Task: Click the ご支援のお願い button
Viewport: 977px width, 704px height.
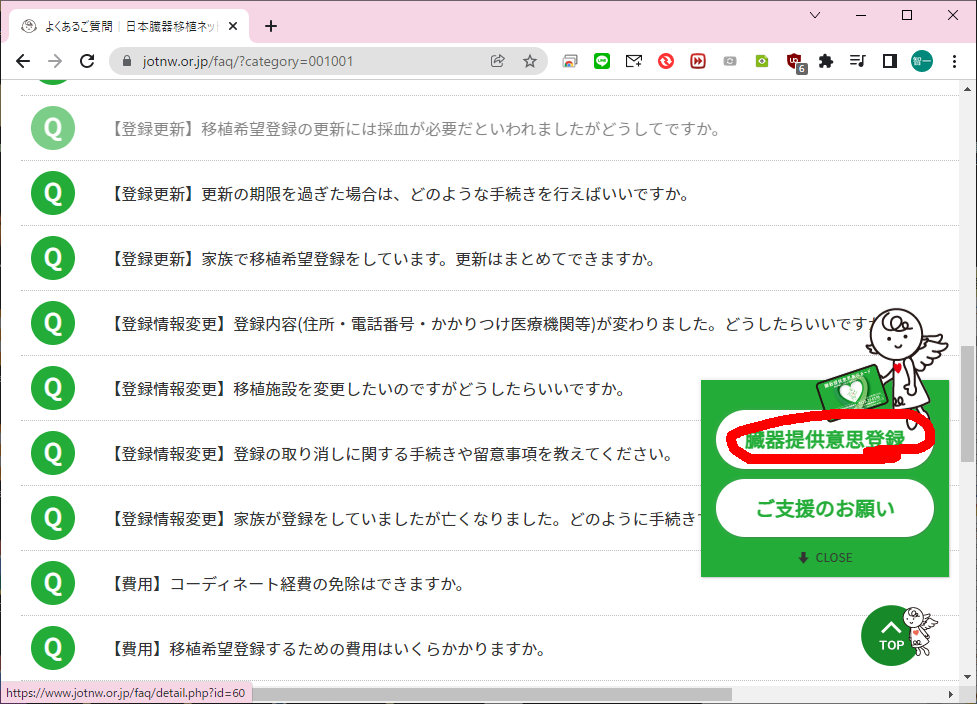Action: coord(825,508)
